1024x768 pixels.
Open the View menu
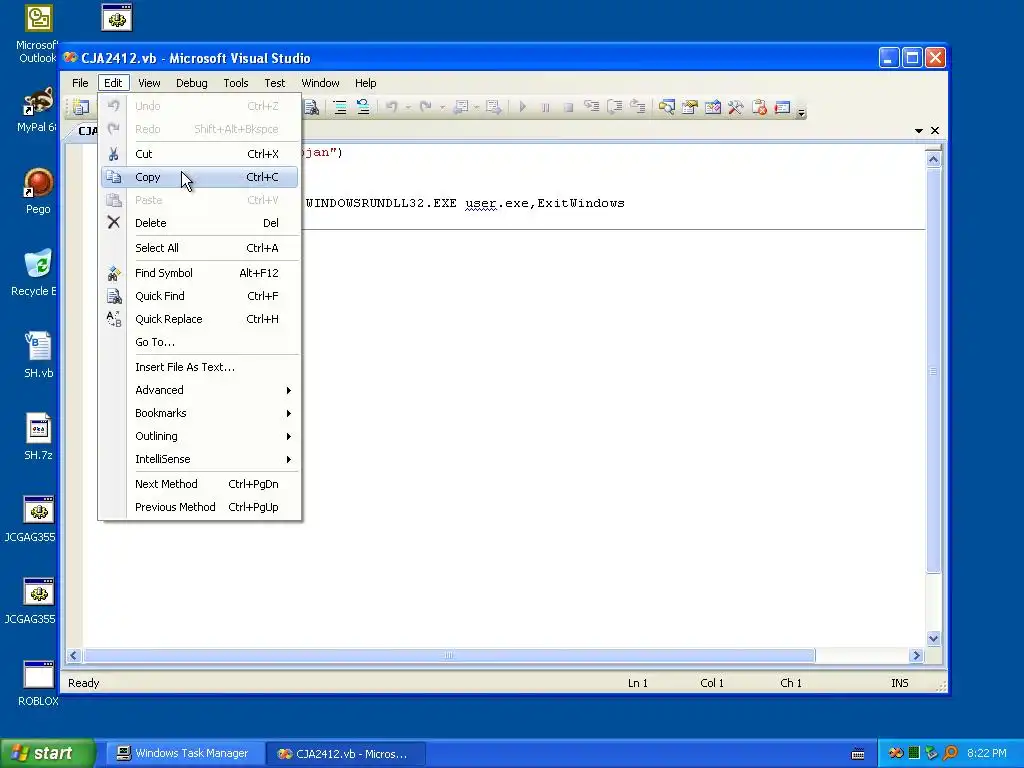click(149, 83)
